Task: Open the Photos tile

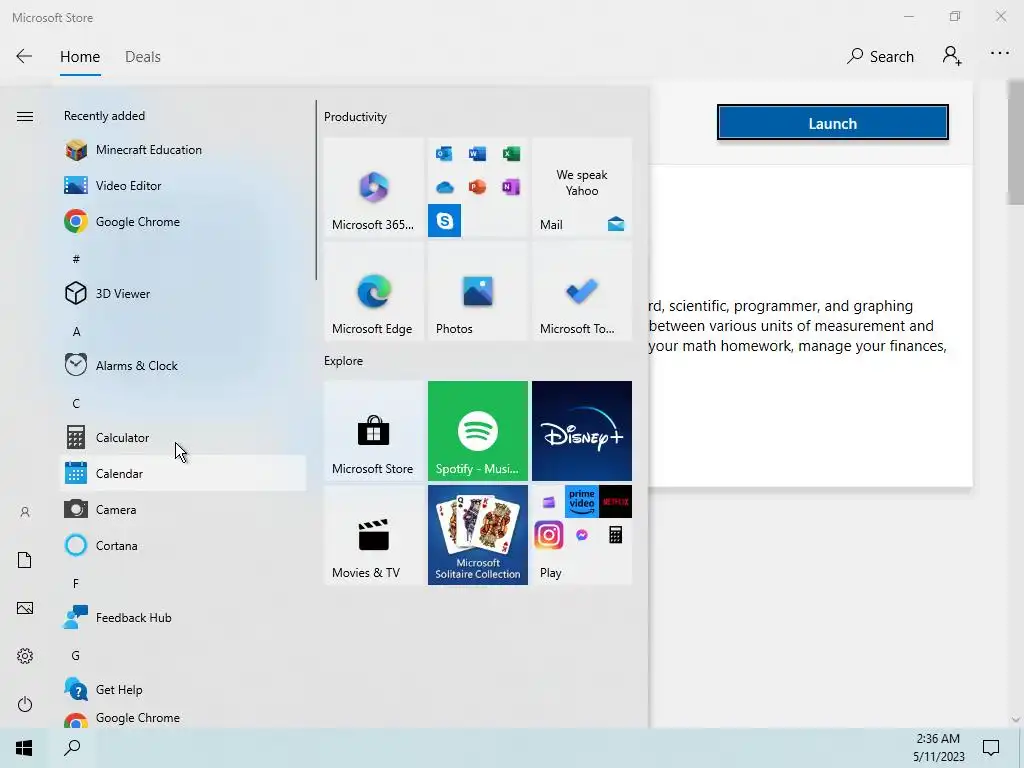Action: point(478,291)
